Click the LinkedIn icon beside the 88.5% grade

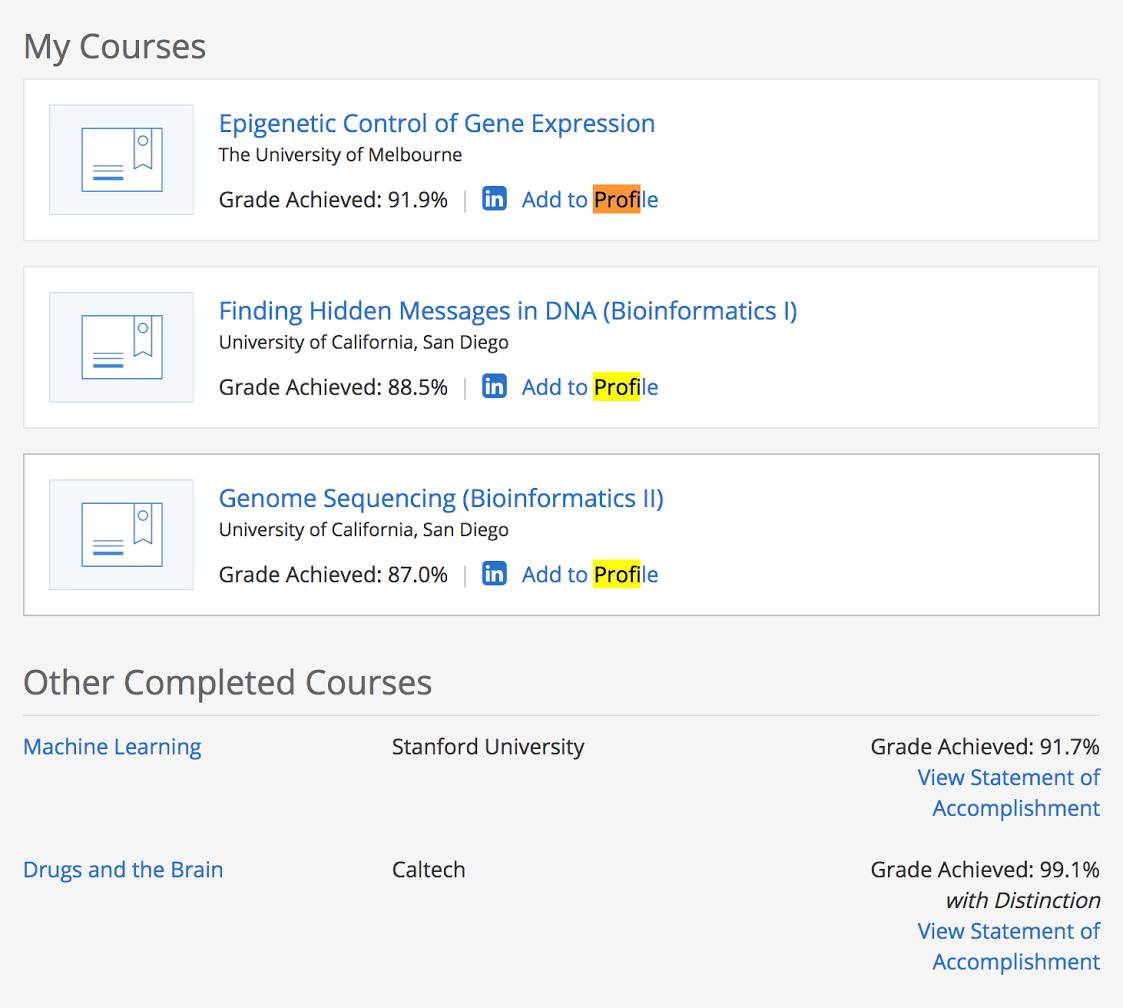494,386
